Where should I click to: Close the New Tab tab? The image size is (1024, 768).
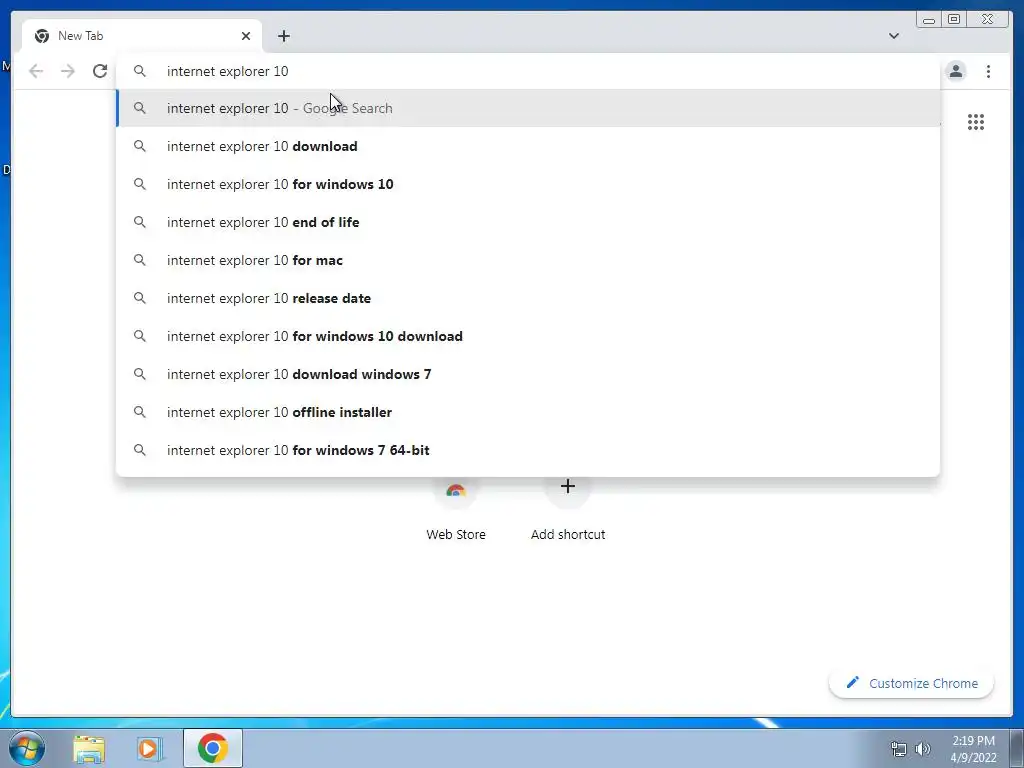[246, 36]
